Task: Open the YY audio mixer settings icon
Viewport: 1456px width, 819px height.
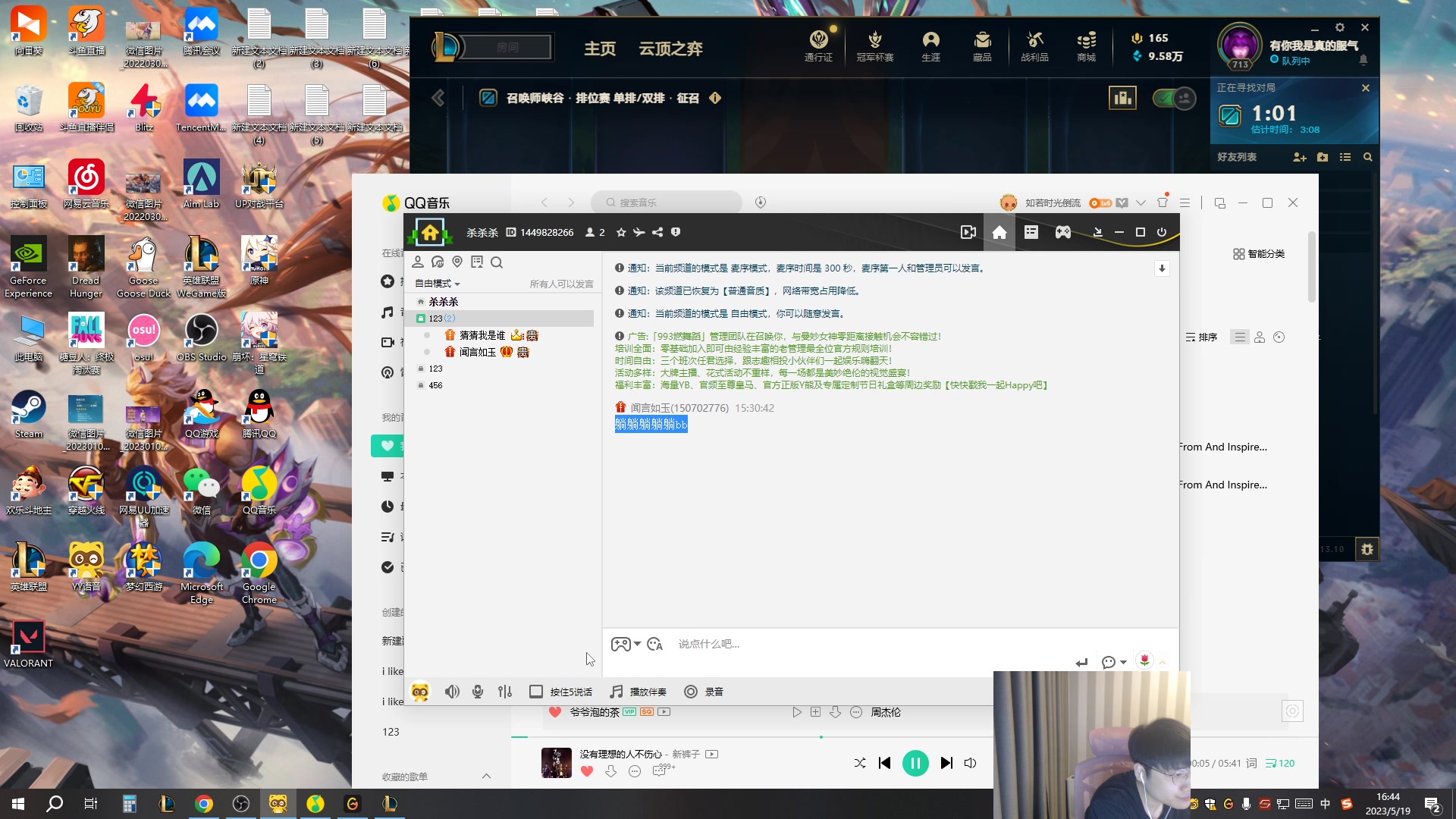Action: (505, 692)
